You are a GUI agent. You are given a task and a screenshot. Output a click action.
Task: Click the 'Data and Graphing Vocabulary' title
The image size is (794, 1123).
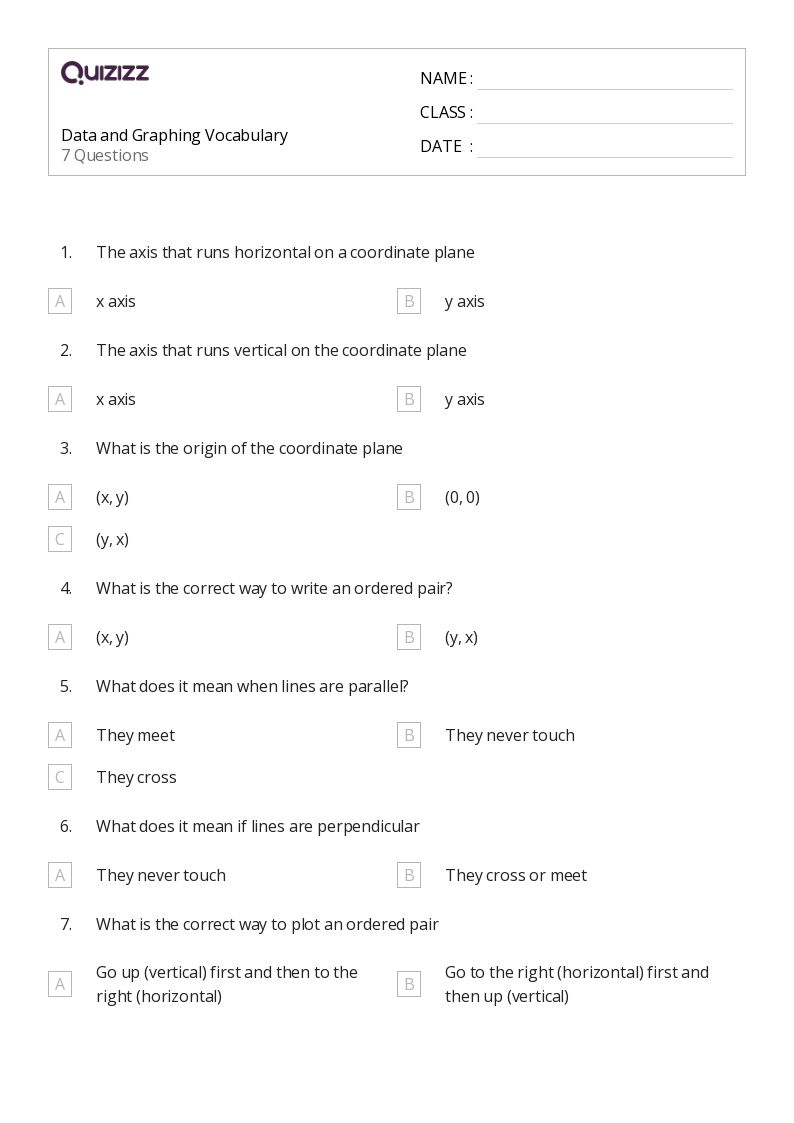(x=174, y=135)
